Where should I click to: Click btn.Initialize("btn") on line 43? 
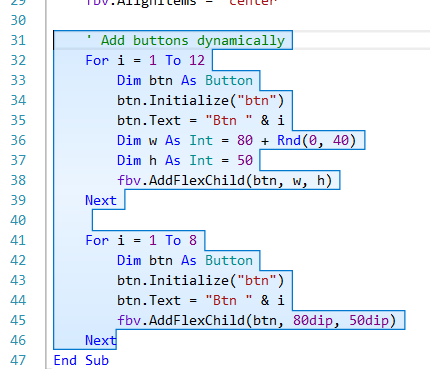coord(201,280)
